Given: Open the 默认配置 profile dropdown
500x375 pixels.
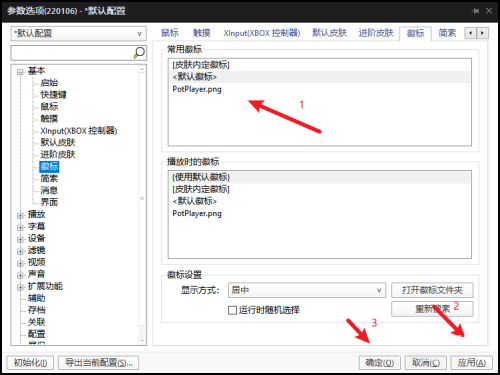Looking at the screenshot, I should coord(79,33).
